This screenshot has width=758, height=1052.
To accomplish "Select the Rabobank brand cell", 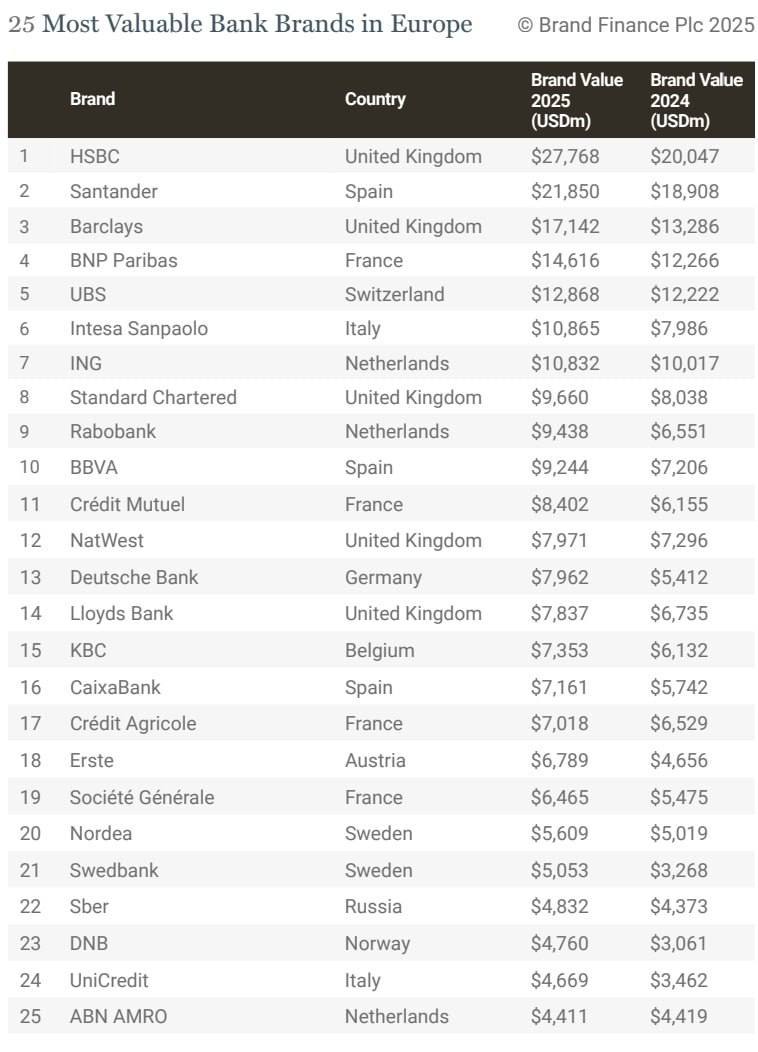I will coord(113,431).
